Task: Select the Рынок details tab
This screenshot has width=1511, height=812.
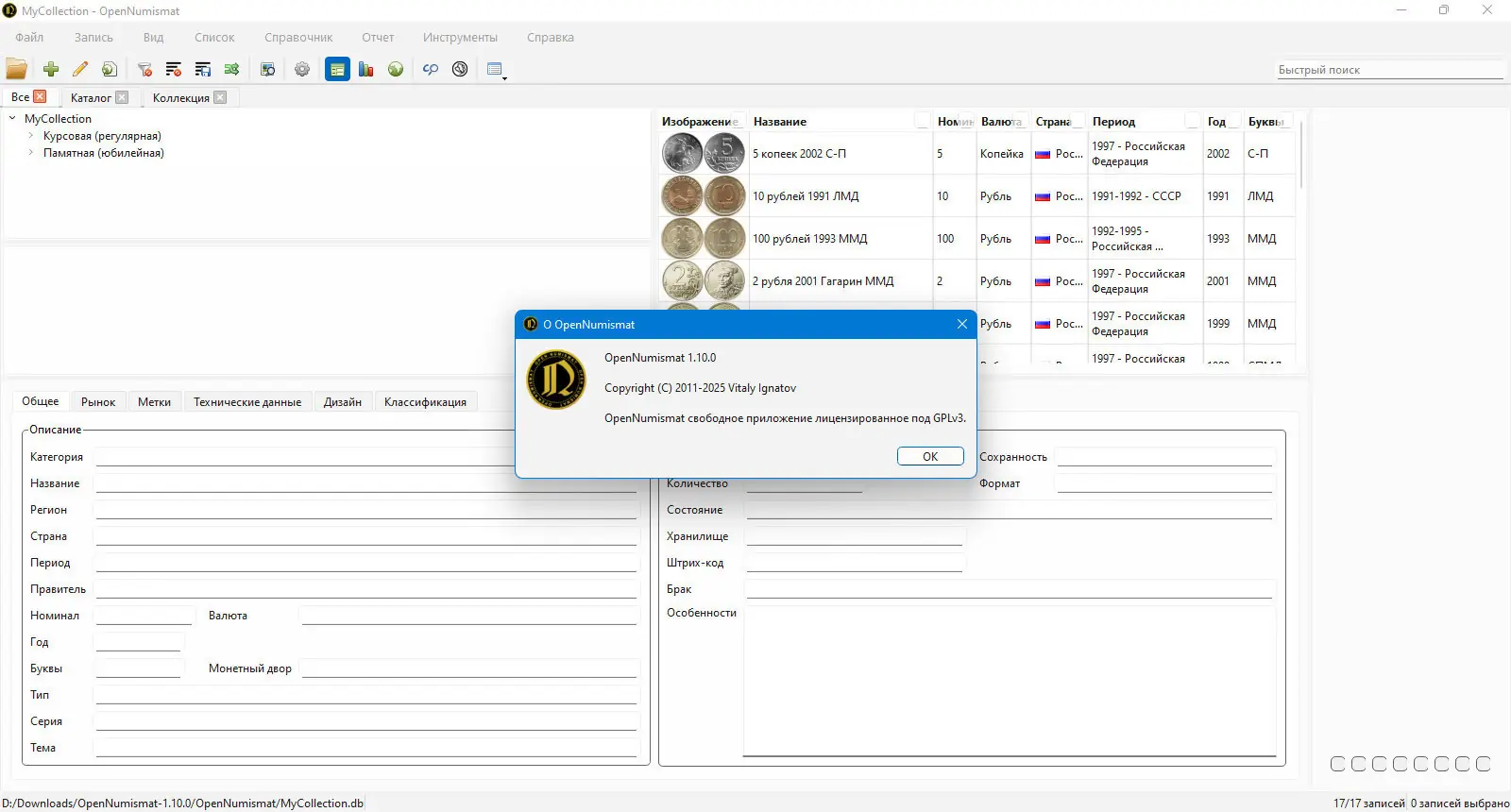Action: (x=98, y=401)
